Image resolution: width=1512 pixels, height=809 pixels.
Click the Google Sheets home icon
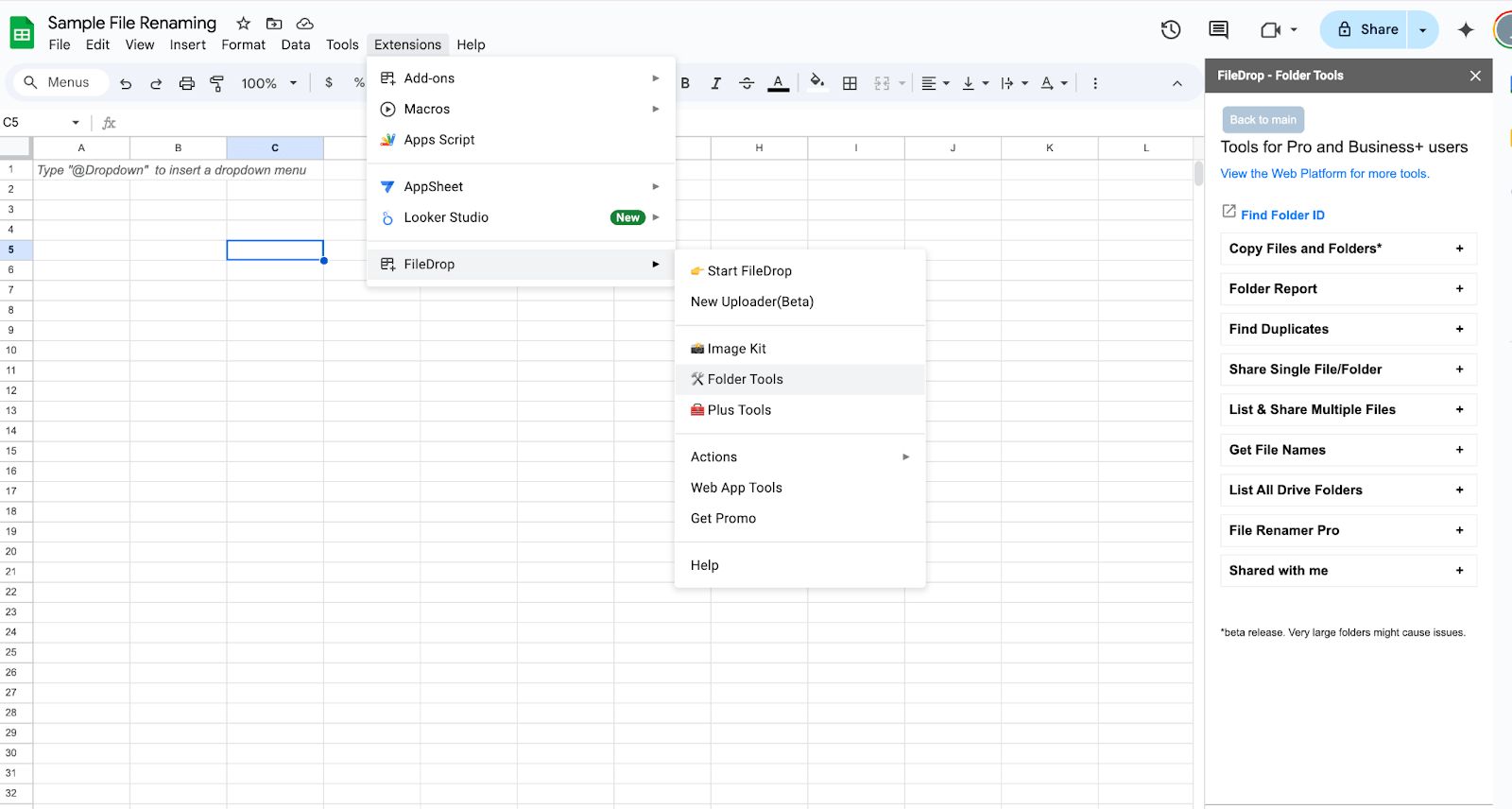point(22,33)
